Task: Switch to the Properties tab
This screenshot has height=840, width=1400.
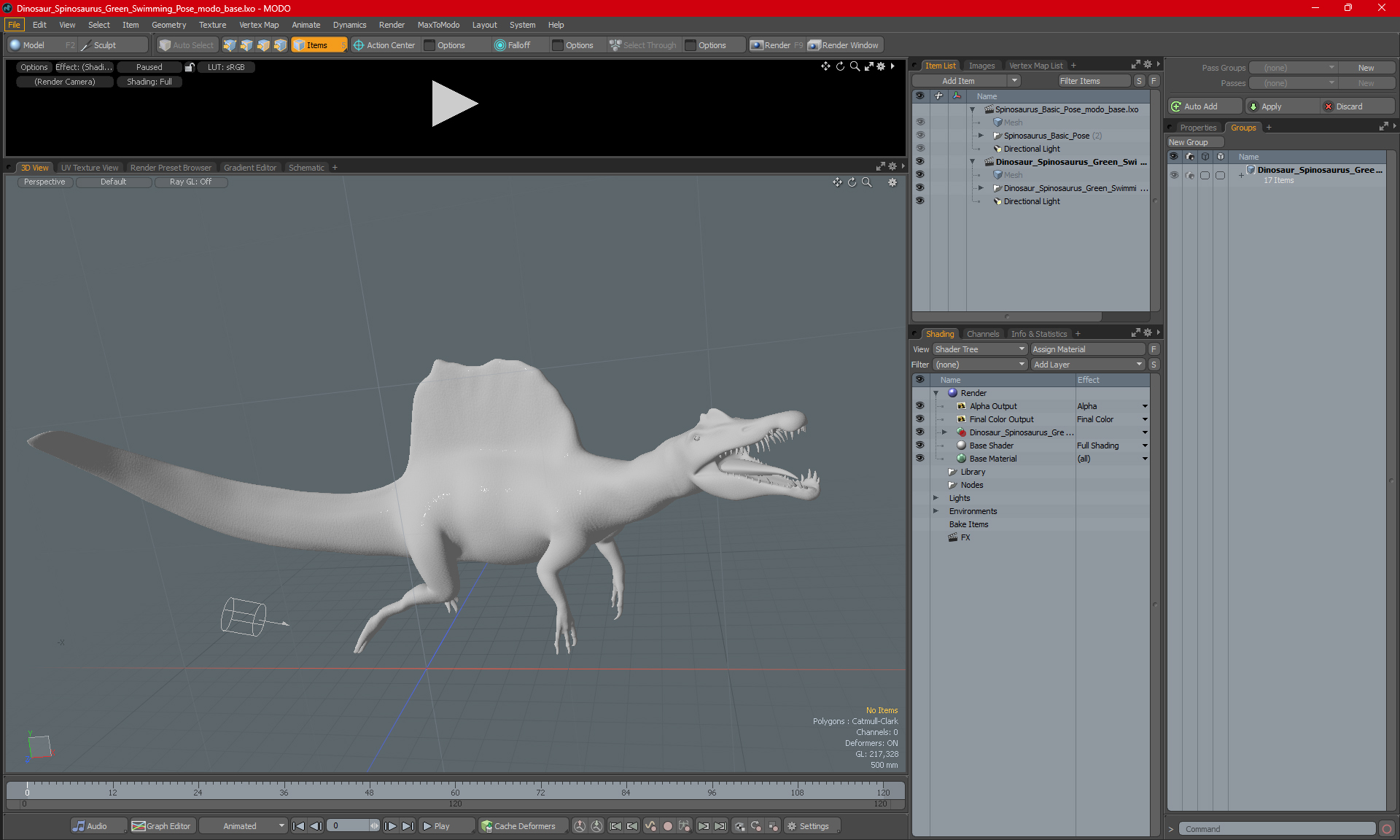Action: click(x=1198, y=128)
